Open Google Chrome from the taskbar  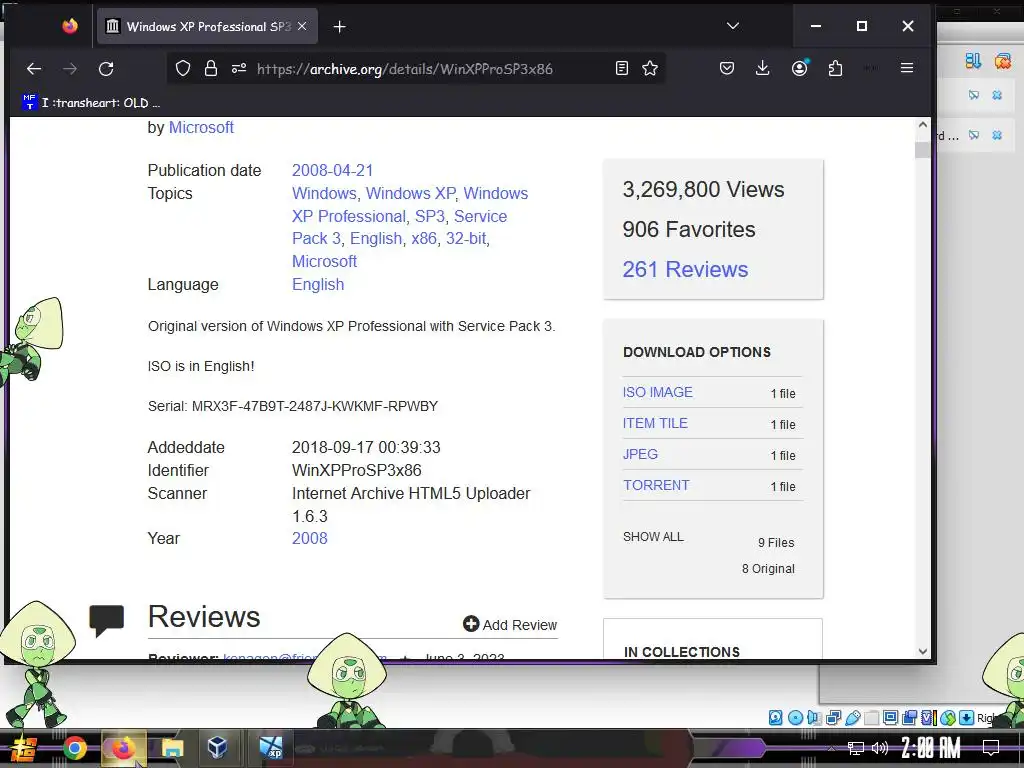(74, 748)
